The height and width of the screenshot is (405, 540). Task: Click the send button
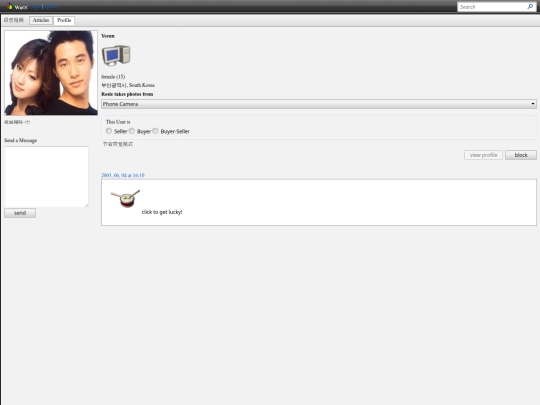(20, 213)
